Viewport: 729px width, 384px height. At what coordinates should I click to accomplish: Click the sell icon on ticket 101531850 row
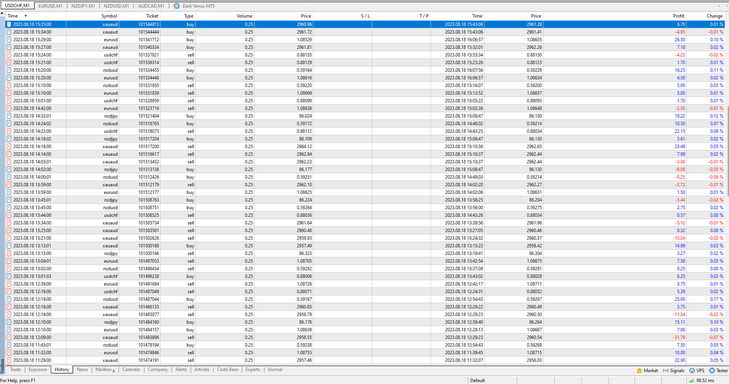(9, 86)
